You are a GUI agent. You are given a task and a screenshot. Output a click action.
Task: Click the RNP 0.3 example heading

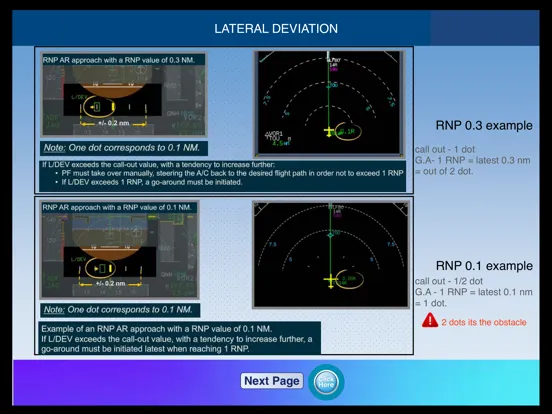484,126
